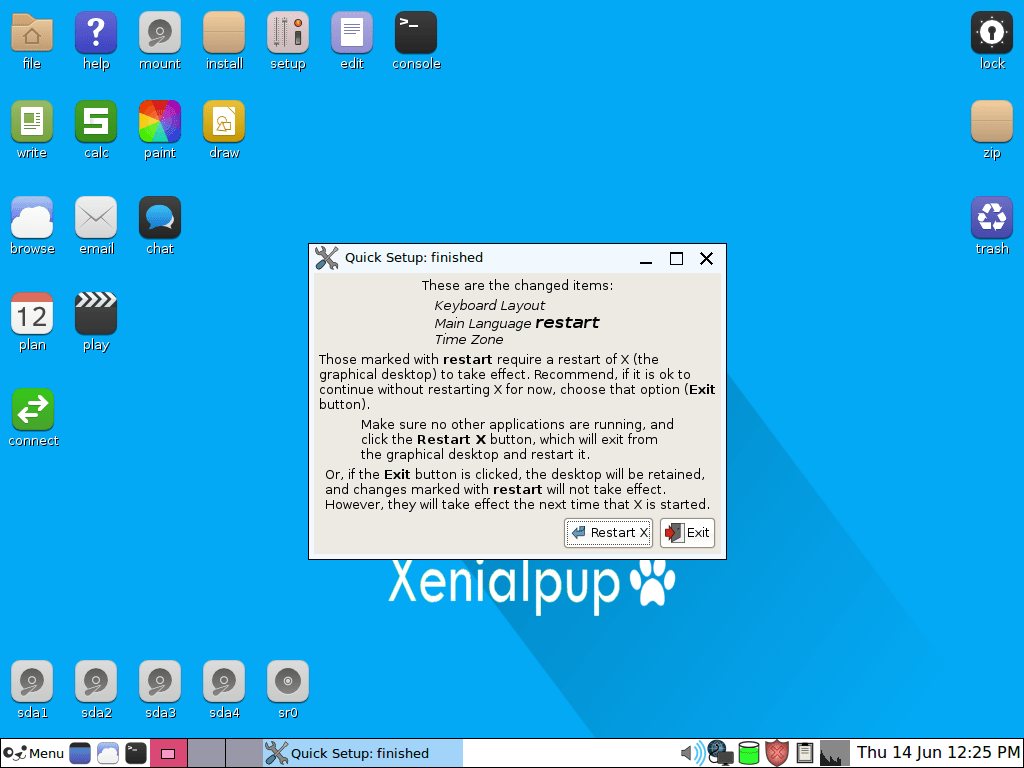This screenshot has height=768, width=1024.
Task: Click the browser launcher in taskbar
Action: pos(108,753)
